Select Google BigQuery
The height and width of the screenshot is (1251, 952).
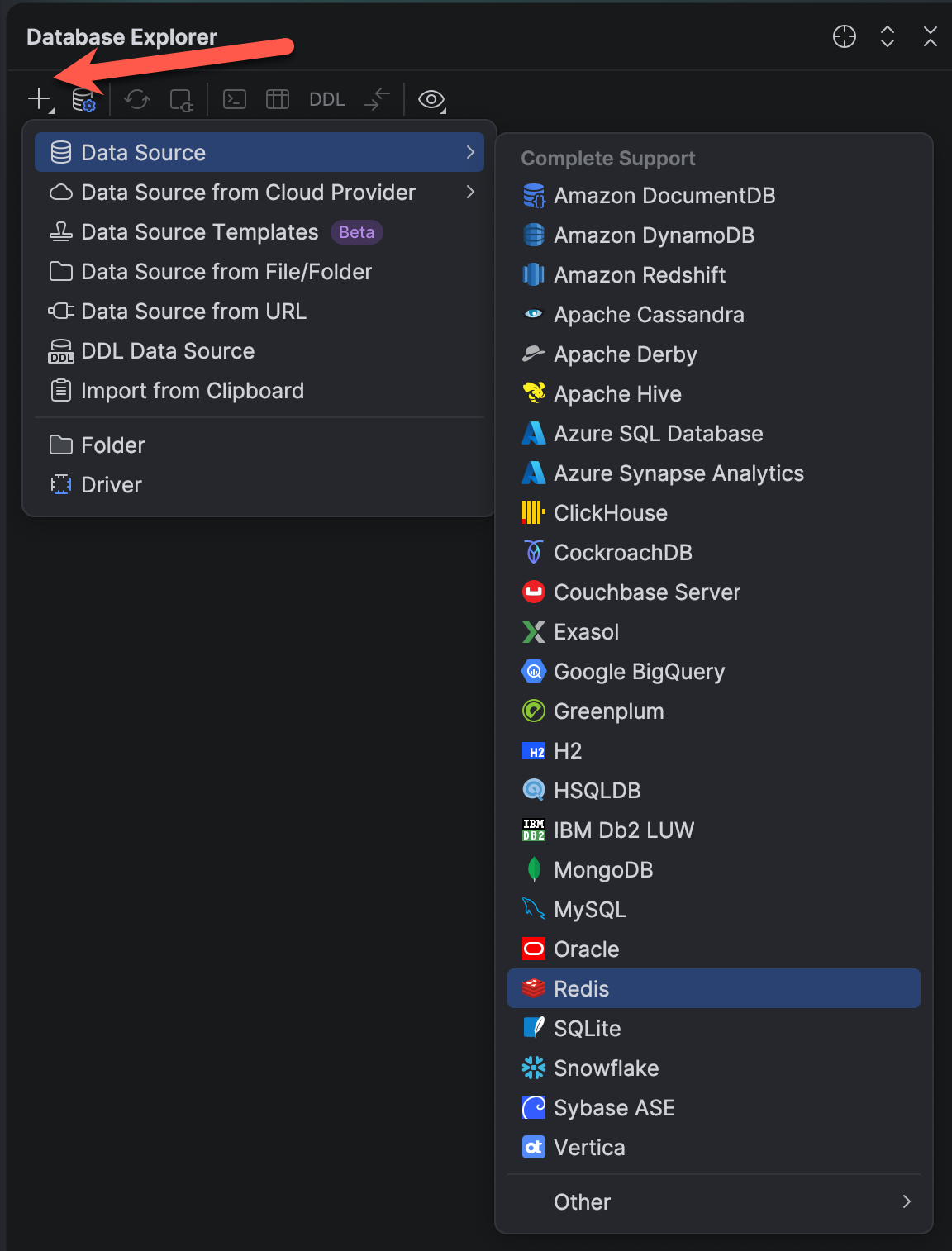click(x=714, y=672)
